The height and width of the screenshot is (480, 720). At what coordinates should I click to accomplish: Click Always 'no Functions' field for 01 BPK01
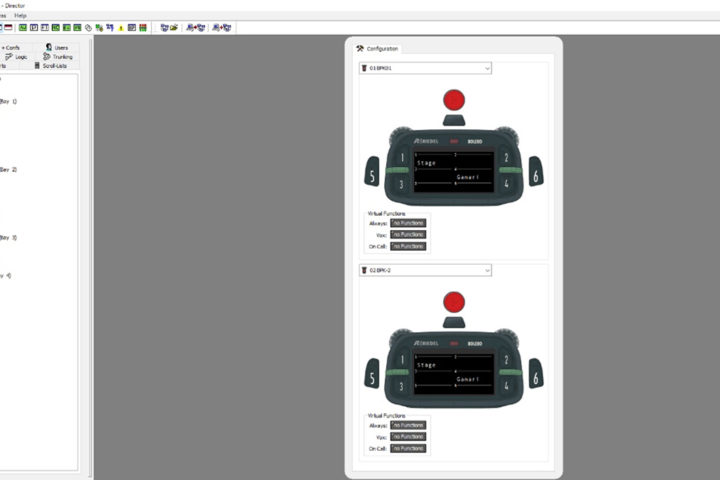[408, 223]
